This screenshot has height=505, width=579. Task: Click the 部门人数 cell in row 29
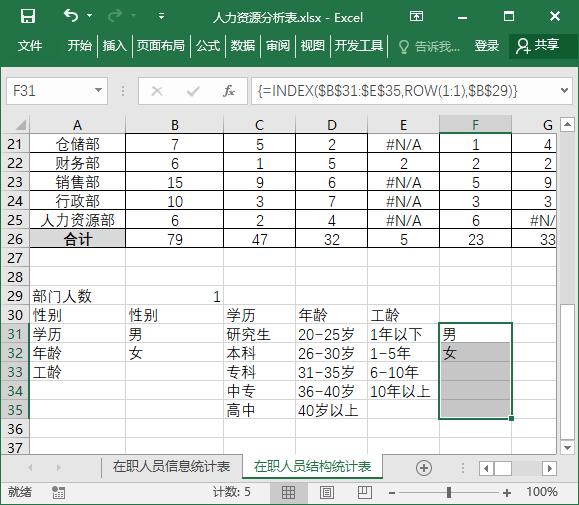point(78,296)
